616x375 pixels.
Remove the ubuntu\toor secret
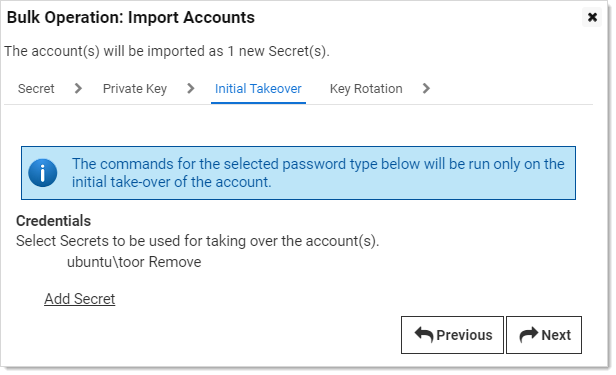point(175,262)
